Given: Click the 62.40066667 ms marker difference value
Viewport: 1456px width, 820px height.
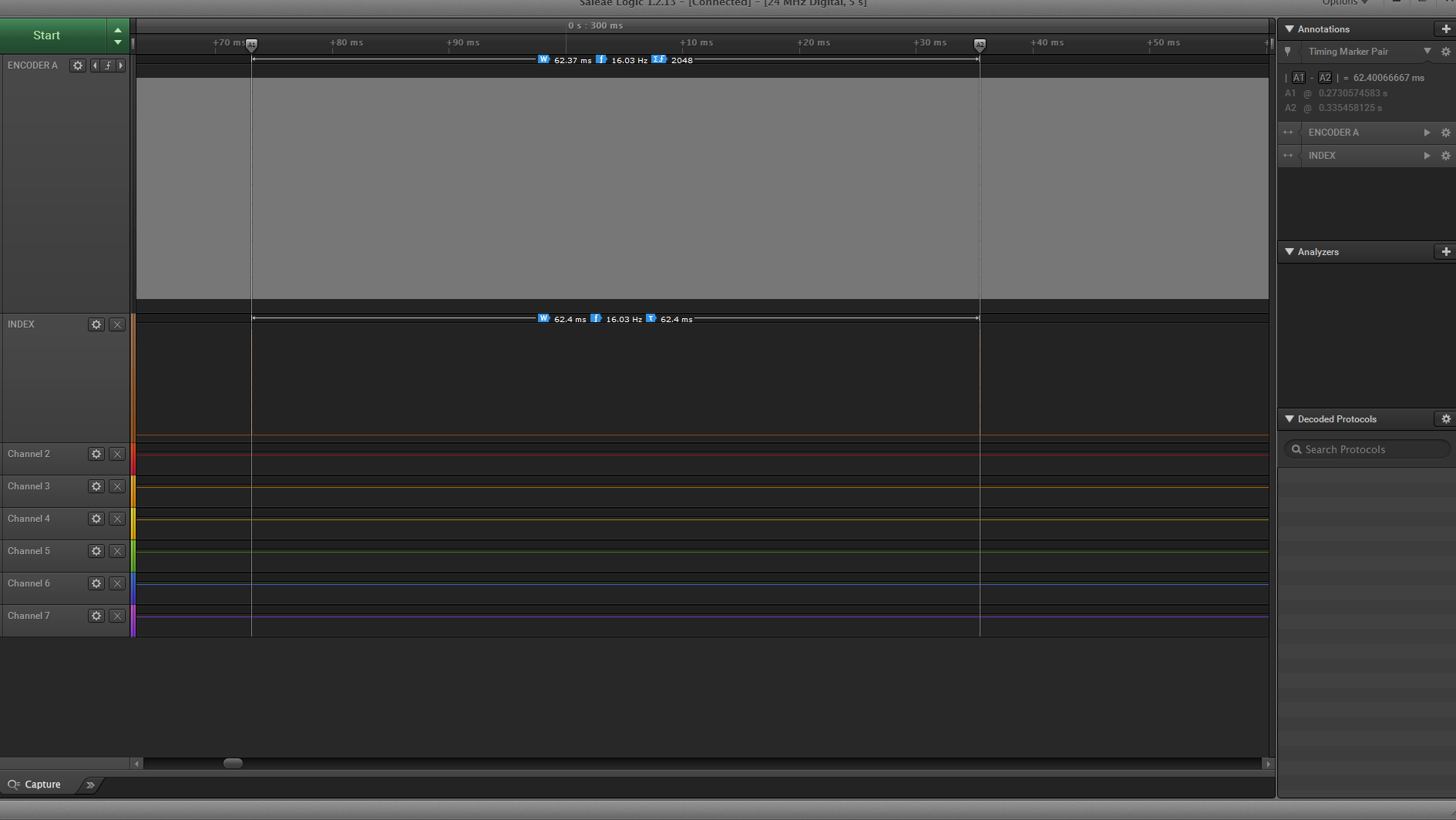Looking at the screenshot, I should coord(1388,78).
